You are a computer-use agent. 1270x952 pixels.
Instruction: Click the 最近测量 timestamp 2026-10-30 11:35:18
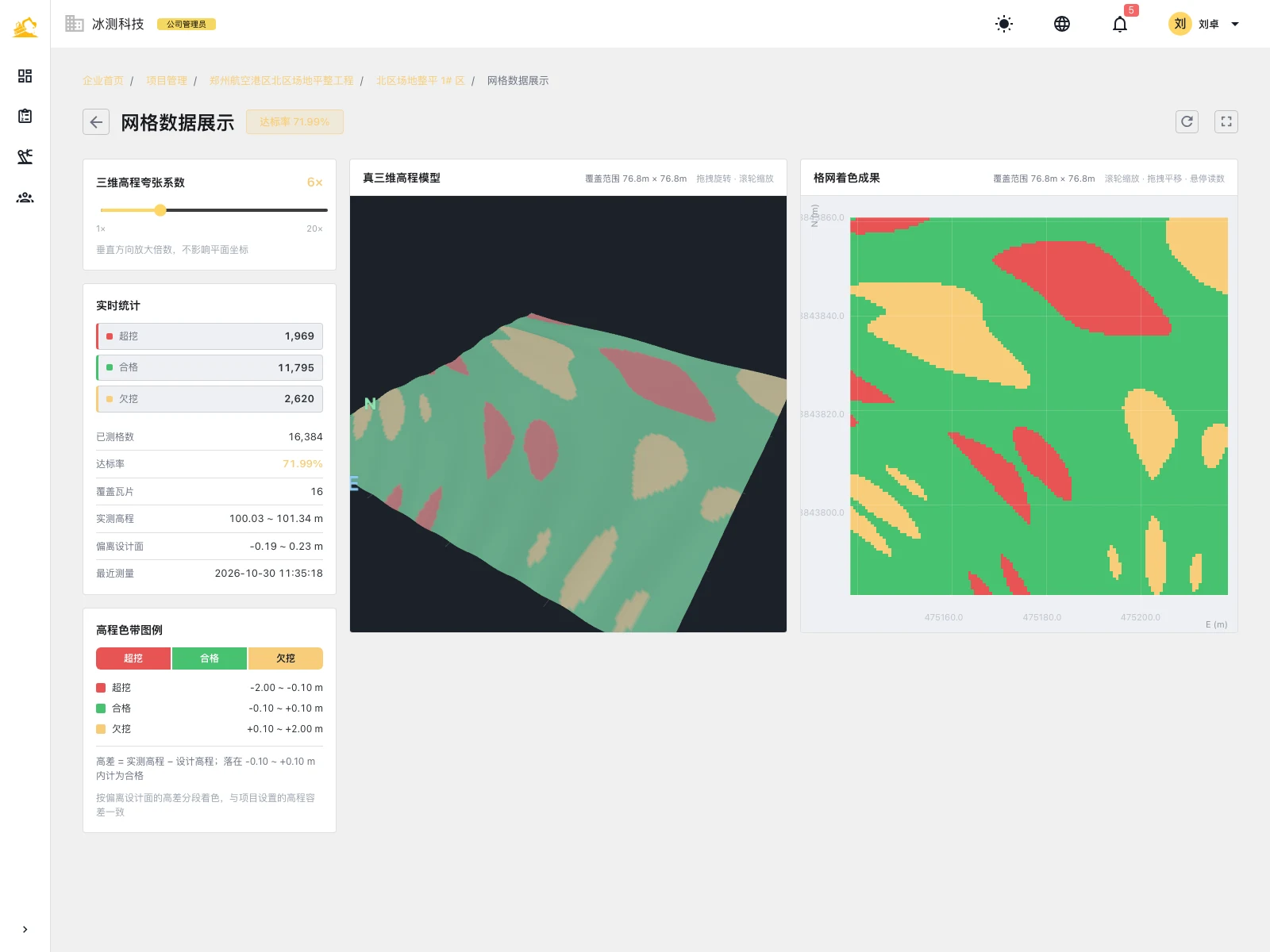[269, 574]
